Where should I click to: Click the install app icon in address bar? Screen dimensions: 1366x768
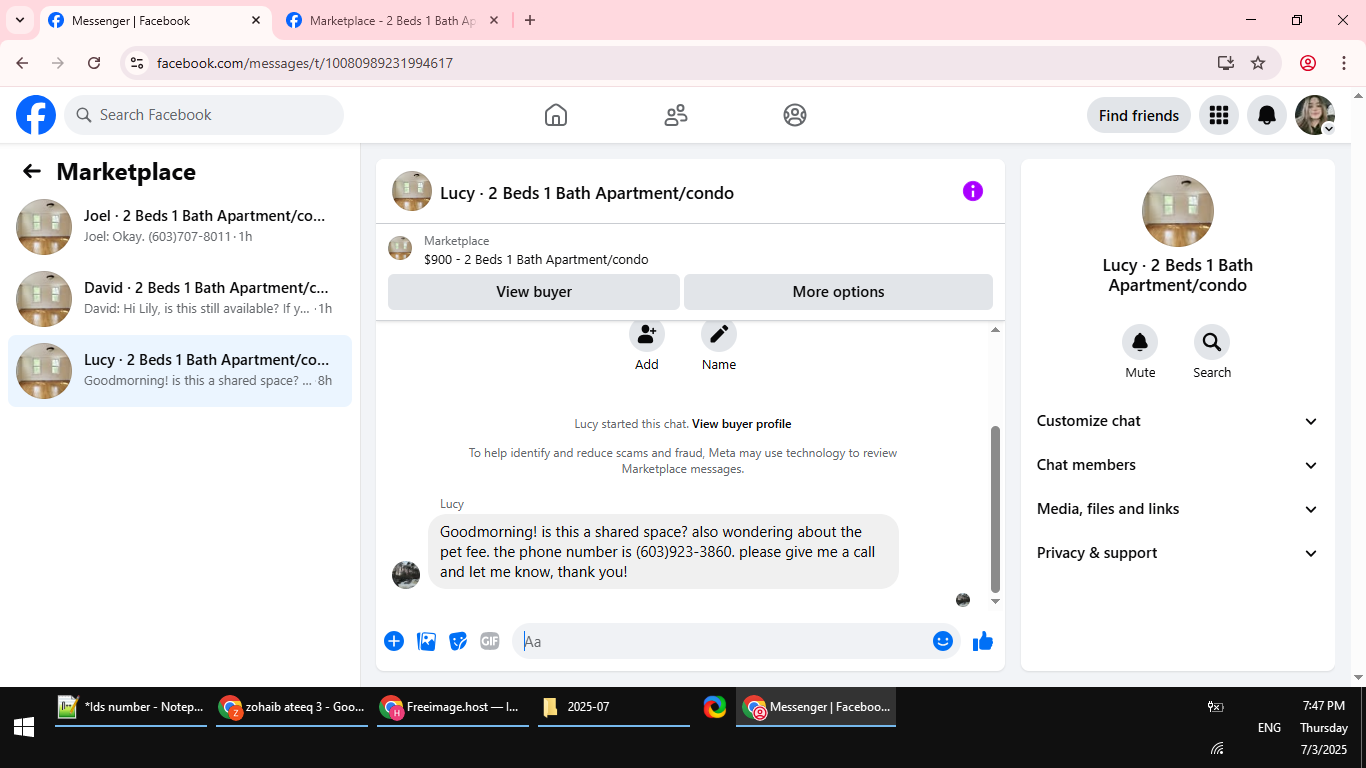coord(1226,63)
